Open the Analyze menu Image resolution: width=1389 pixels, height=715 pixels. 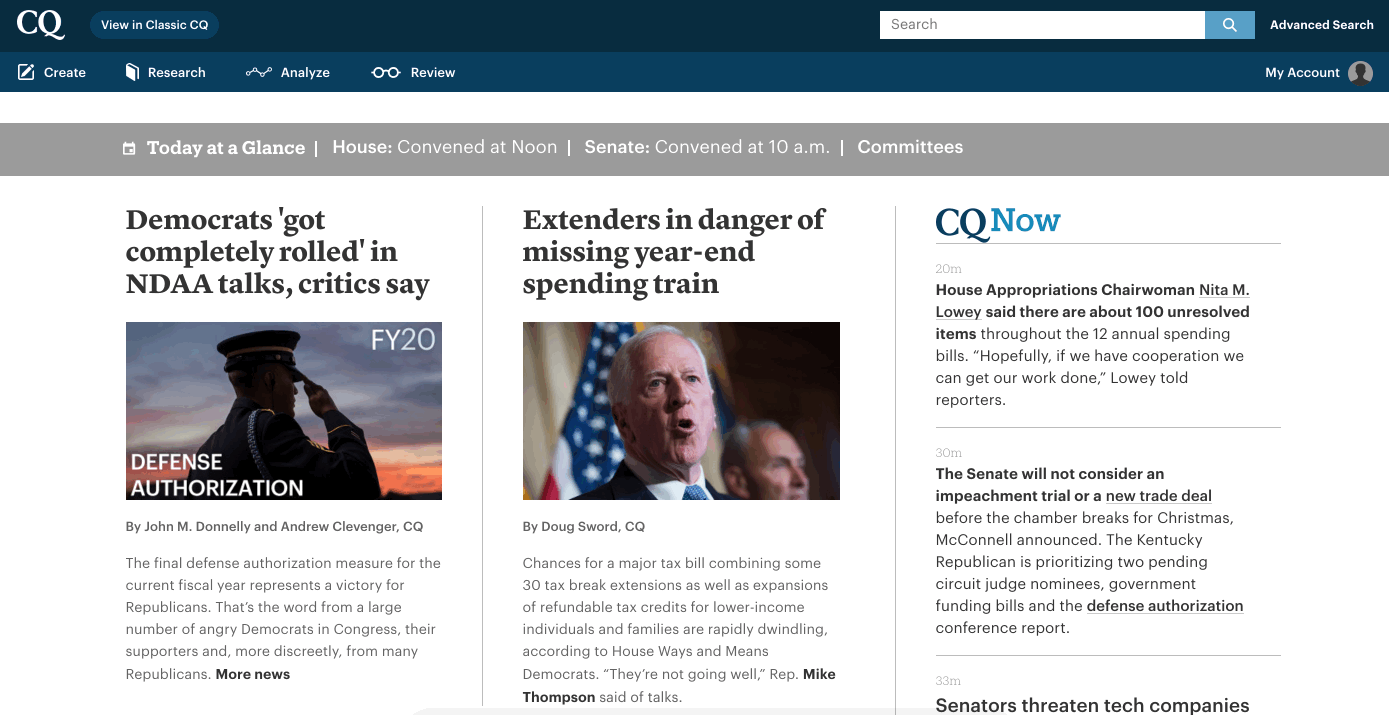[288, 72]
